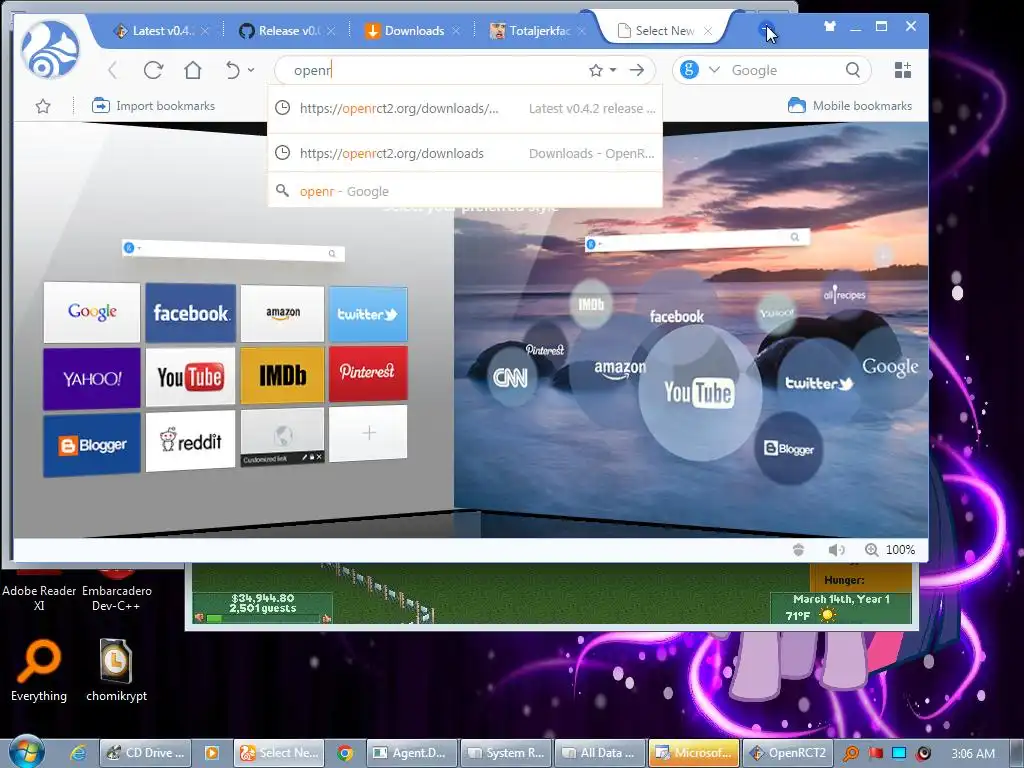Click the allrecipes bubble

point(844,295)
